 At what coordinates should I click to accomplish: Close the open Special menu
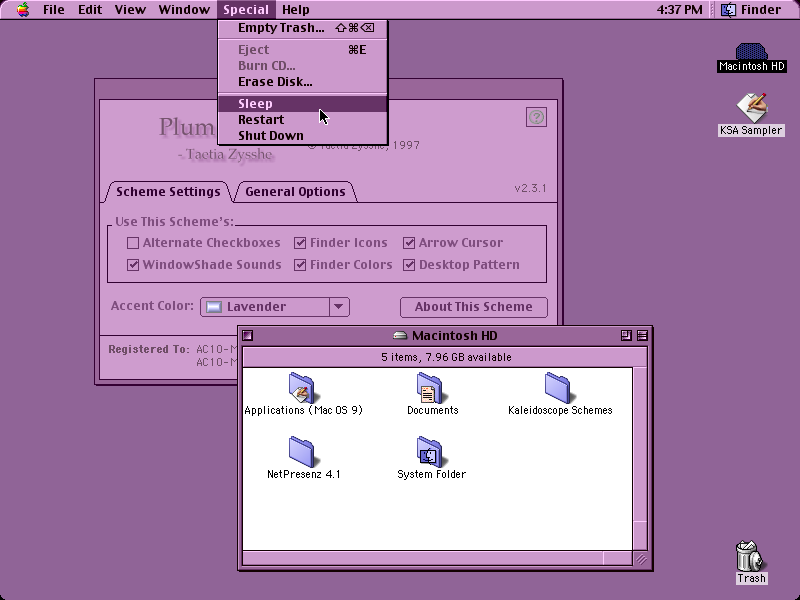click(x=246, y=10)
